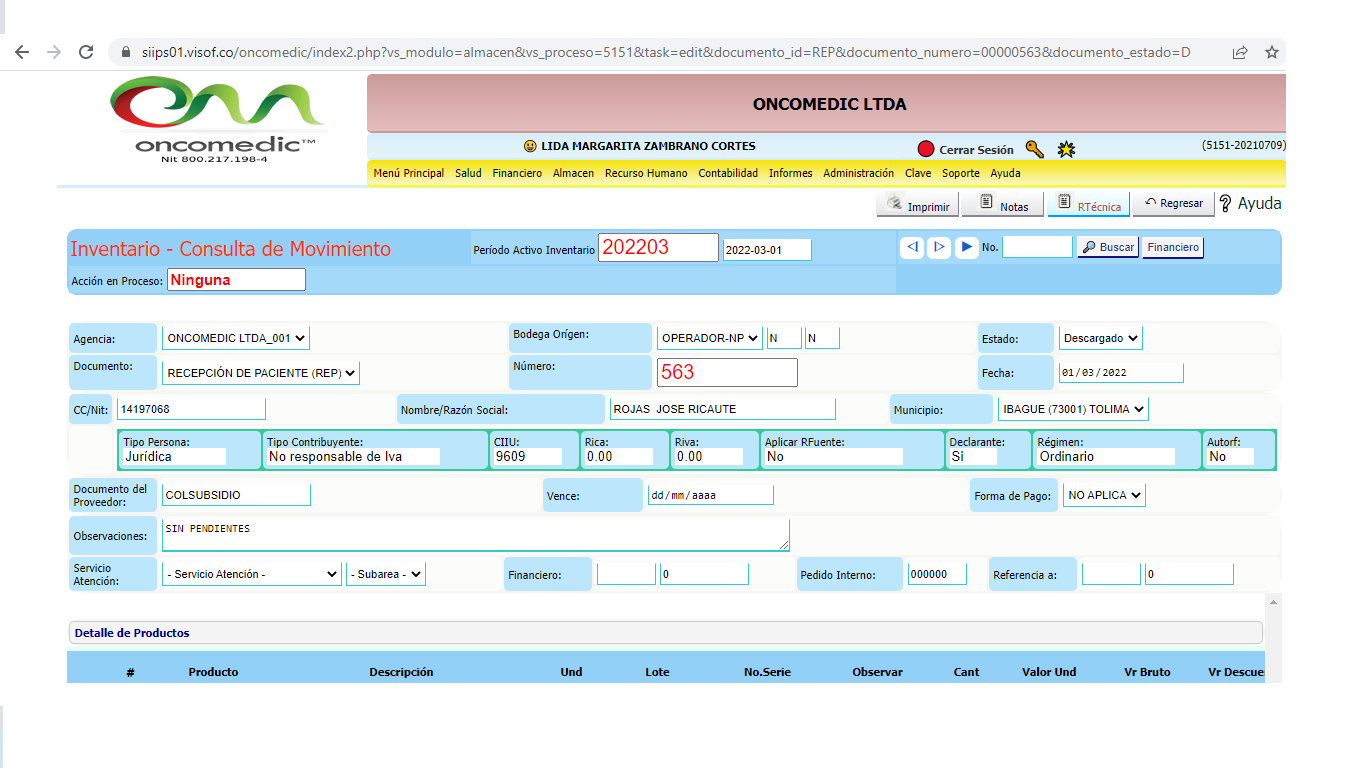The width and height of the screenshot is (1366, 768).
Task: Click the golden key icon
Action: [x=1035, y=150]
